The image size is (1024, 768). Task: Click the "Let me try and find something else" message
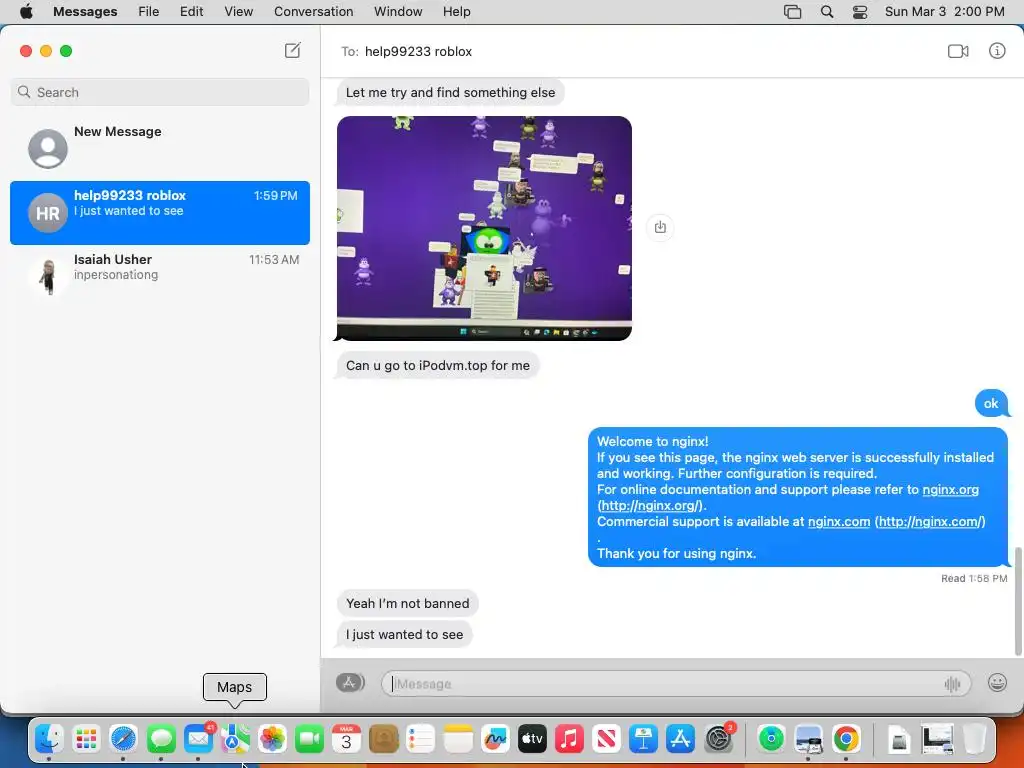450,93
